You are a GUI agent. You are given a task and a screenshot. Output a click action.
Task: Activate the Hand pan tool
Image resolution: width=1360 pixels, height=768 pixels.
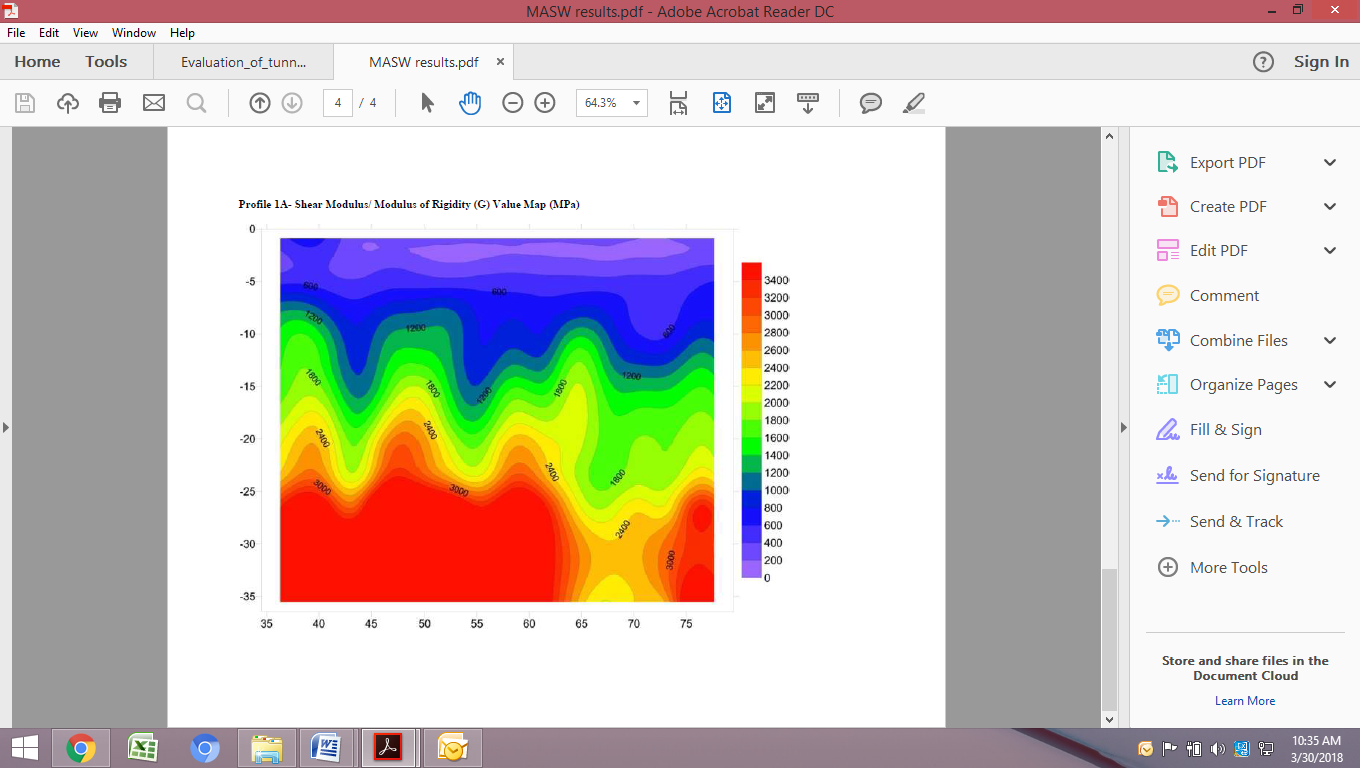tap(470, 103)
